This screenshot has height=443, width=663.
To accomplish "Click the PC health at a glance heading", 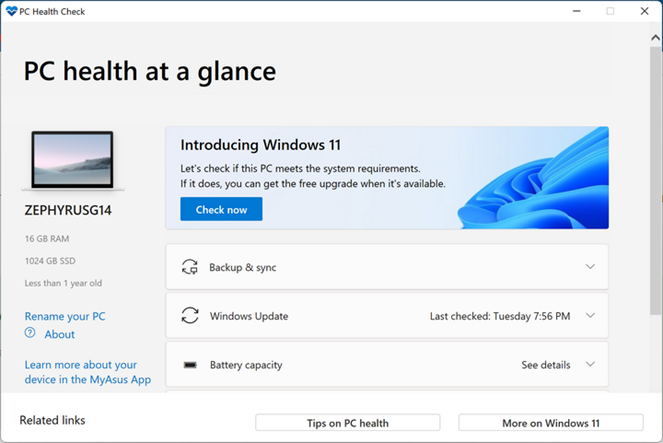I will point(150,71).
